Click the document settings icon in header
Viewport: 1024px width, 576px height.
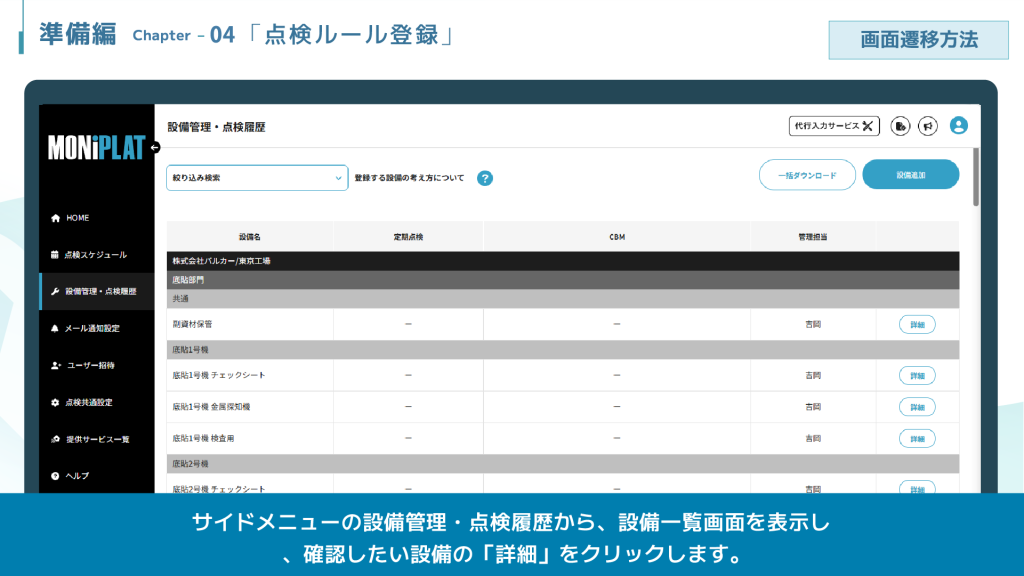click(900, 126)
